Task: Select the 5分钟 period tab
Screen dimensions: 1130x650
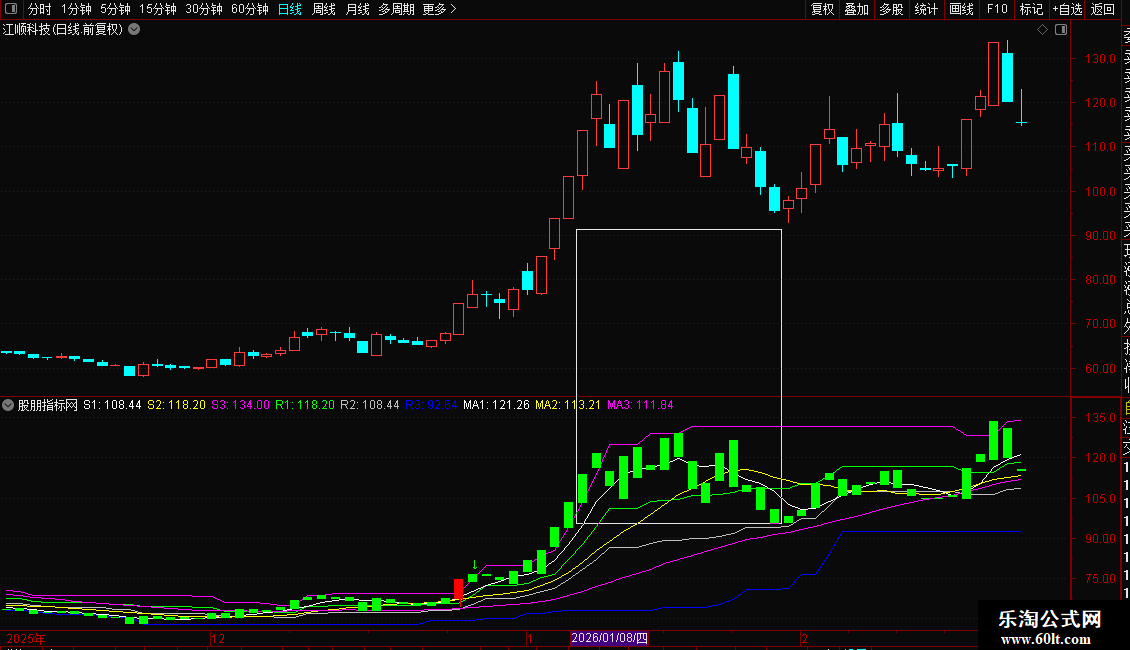Action: coord(115,9)
